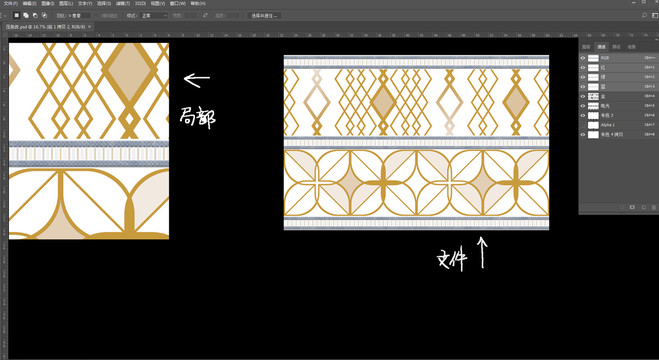The image size is (659, 360).
Task: Choose the Intersect with Selection icon
Action: tap(44, 16)
